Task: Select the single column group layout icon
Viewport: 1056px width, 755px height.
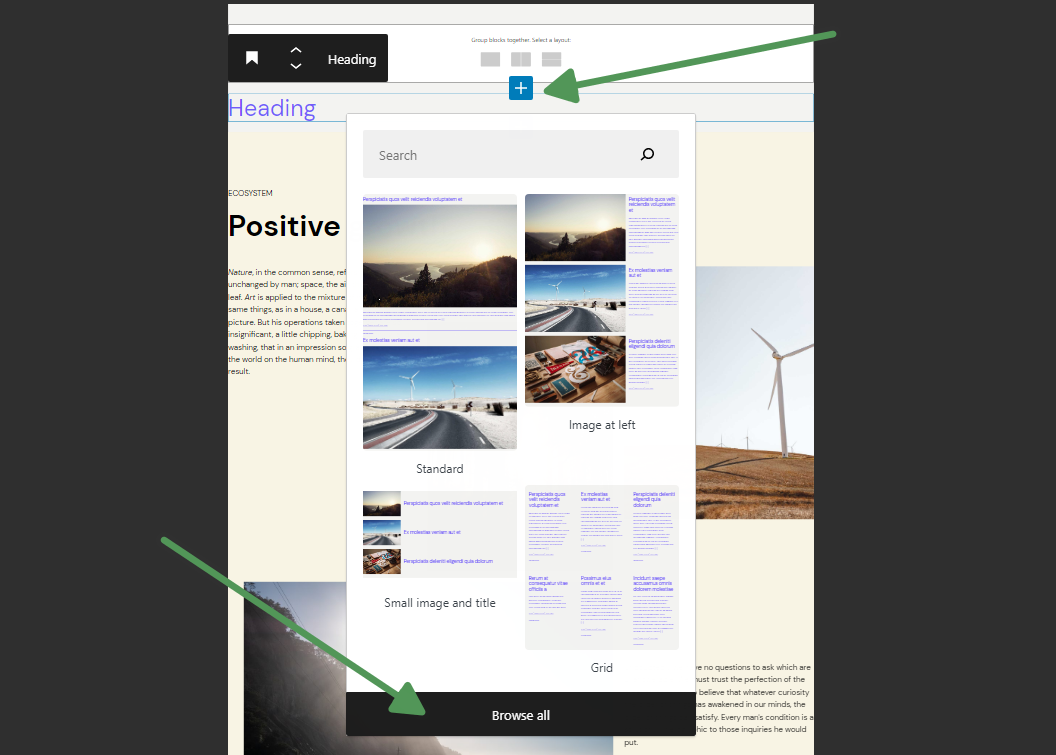Action: pyautogui.click(x=490, y=59)
